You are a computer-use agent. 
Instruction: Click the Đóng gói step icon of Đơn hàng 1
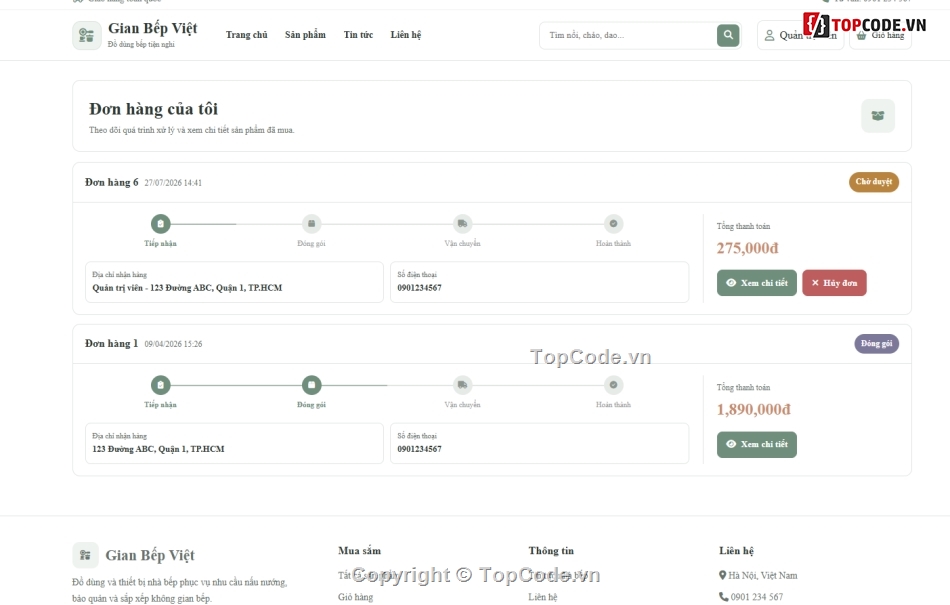coord(311,385)
